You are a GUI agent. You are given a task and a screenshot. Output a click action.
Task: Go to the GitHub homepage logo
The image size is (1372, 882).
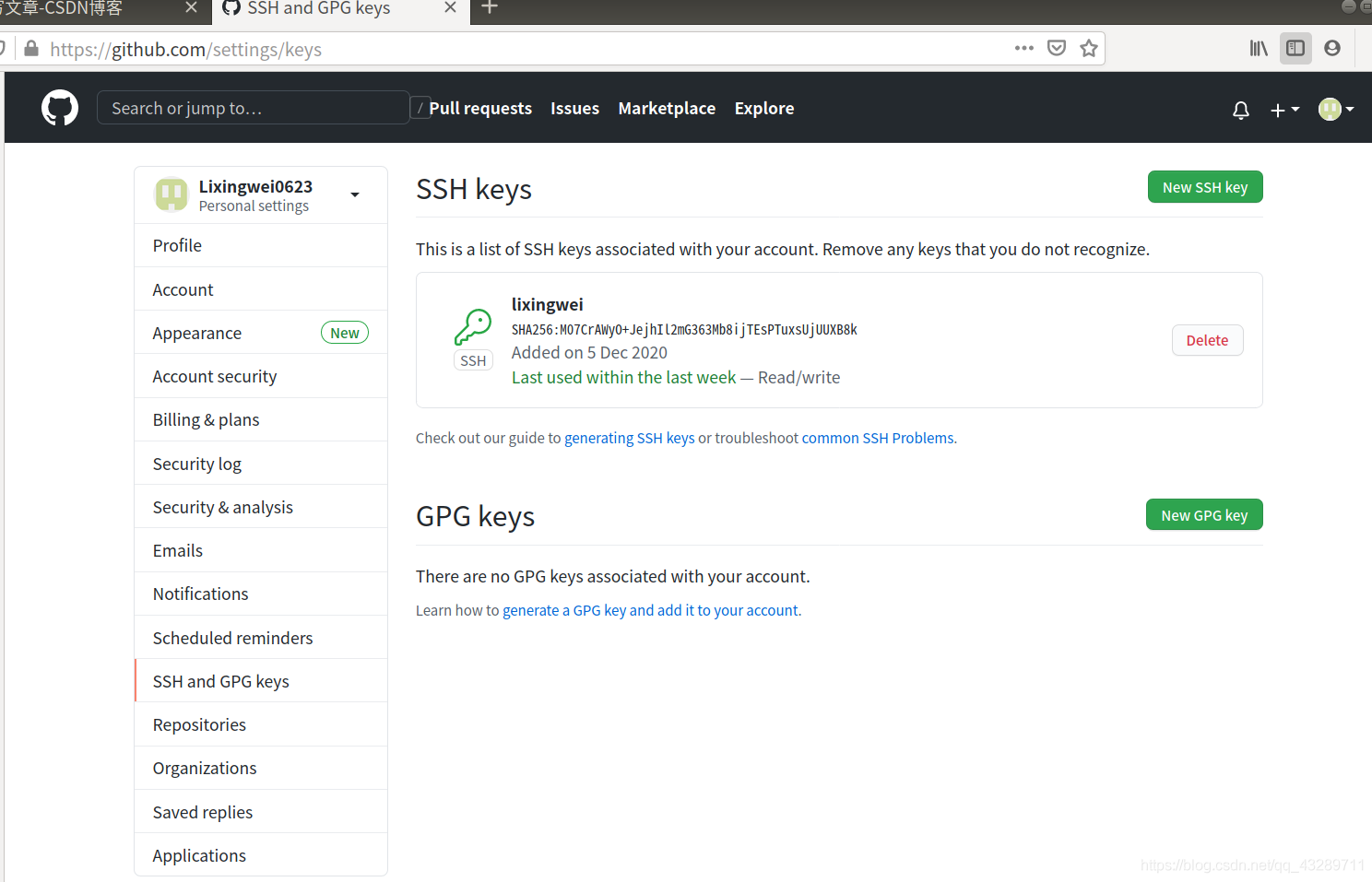pos(60,108)
